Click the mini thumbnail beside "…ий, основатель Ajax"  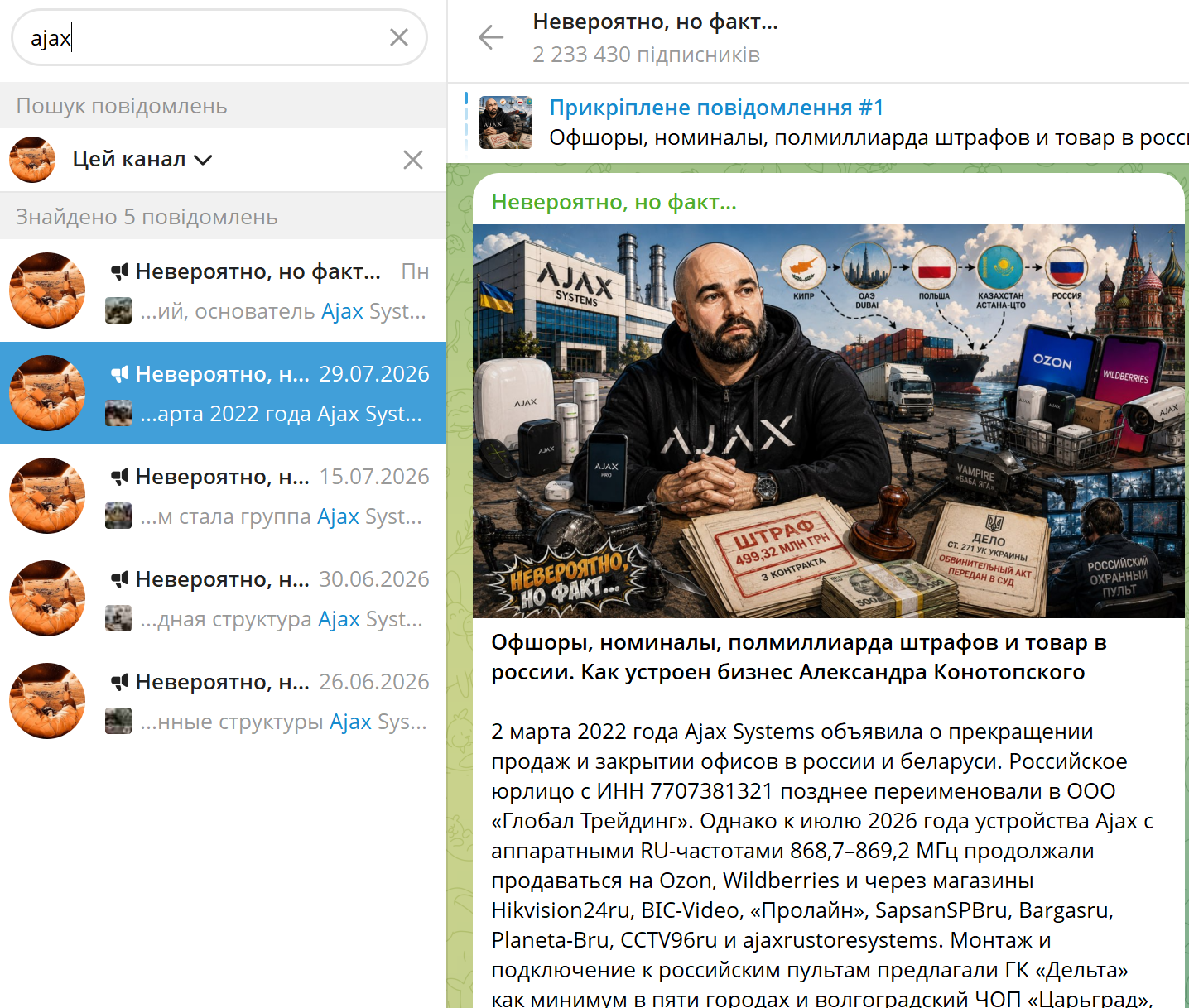[x=118, y=310]
